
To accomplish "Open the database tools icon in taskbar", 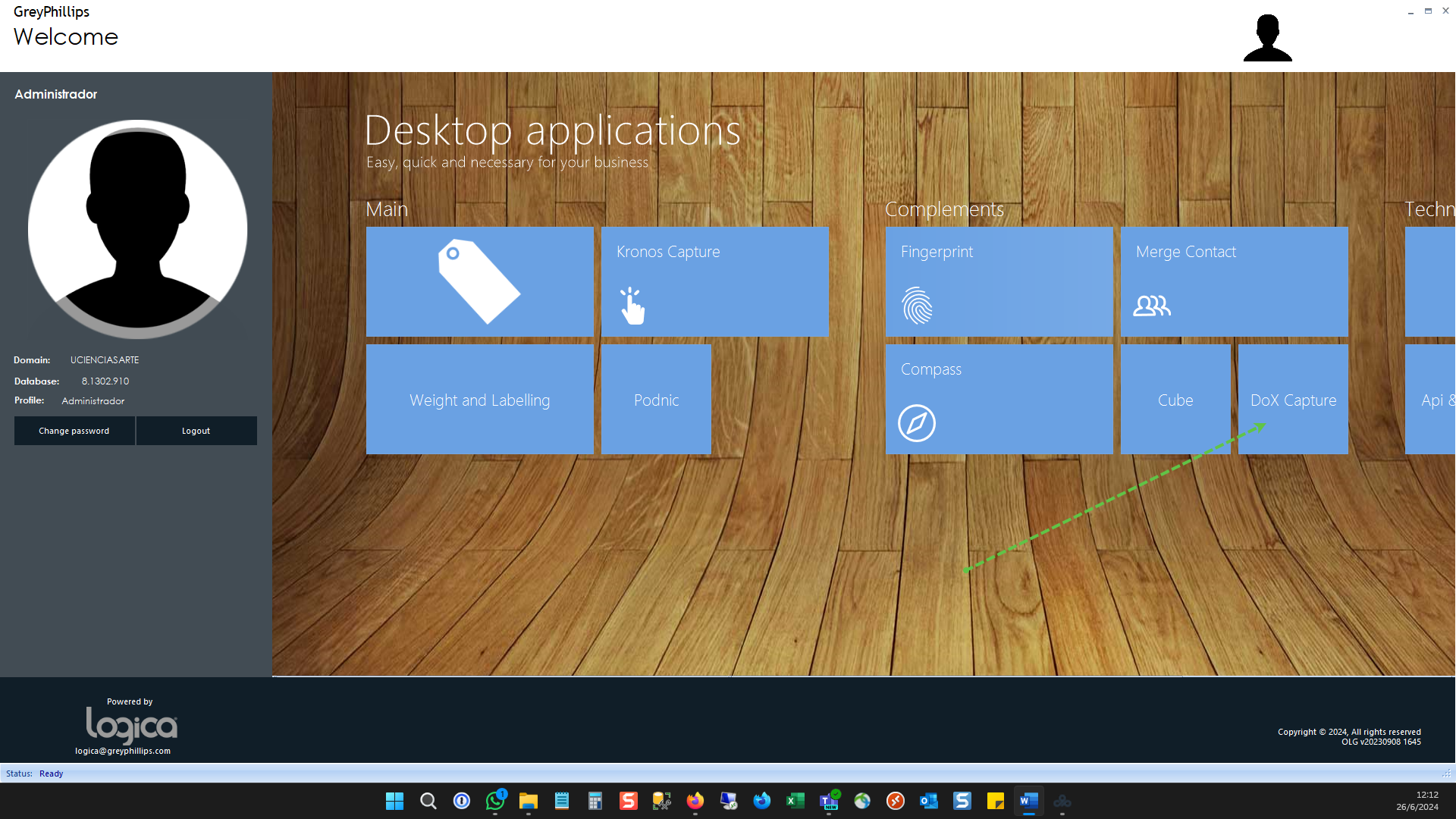I will (662, 801).
